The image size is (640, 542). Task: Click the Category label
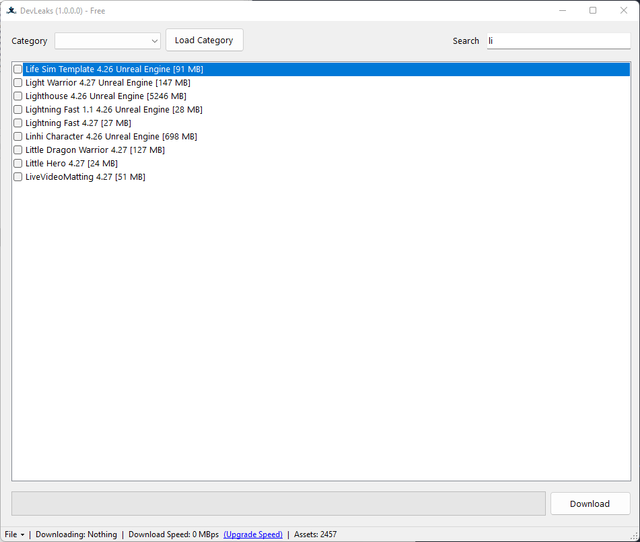click(x=29, y=41)
